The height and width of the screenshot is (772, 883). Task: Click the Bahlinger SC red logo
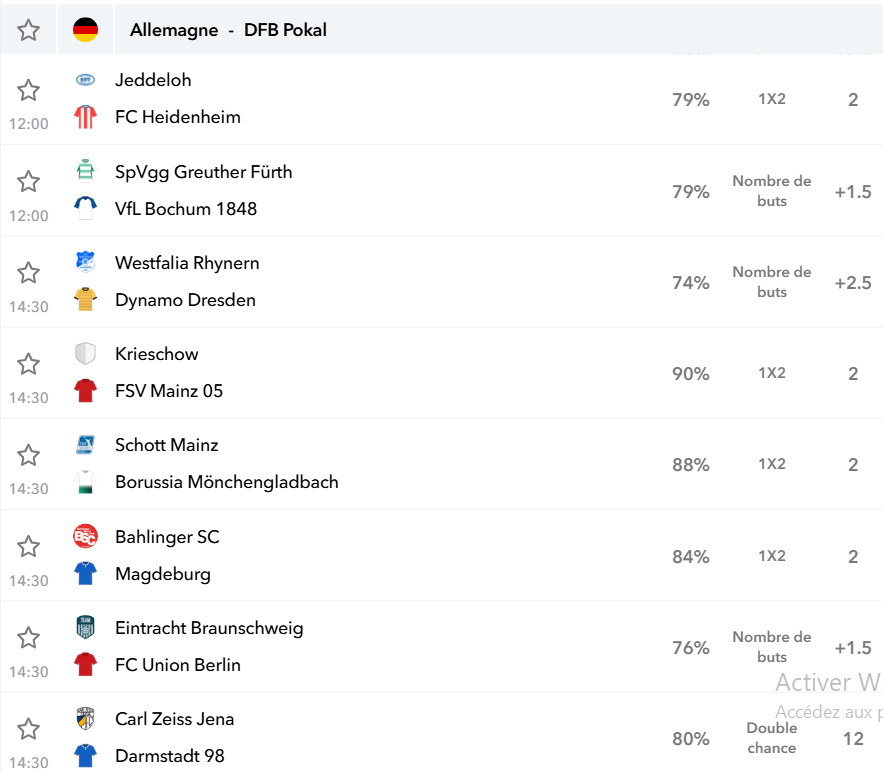[x=86, y=537]
